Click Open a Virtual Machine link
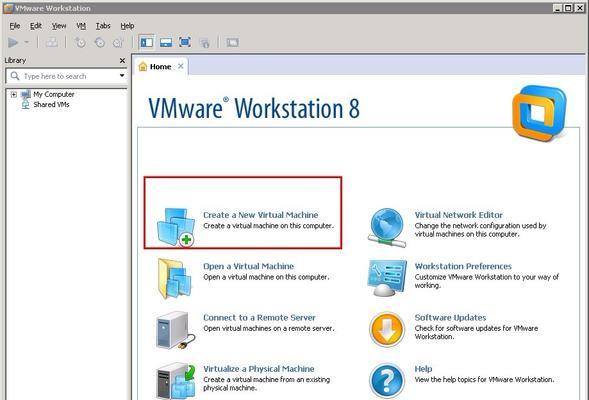The image size is (589, 400). pyautogui.click(x=248, y=266)
